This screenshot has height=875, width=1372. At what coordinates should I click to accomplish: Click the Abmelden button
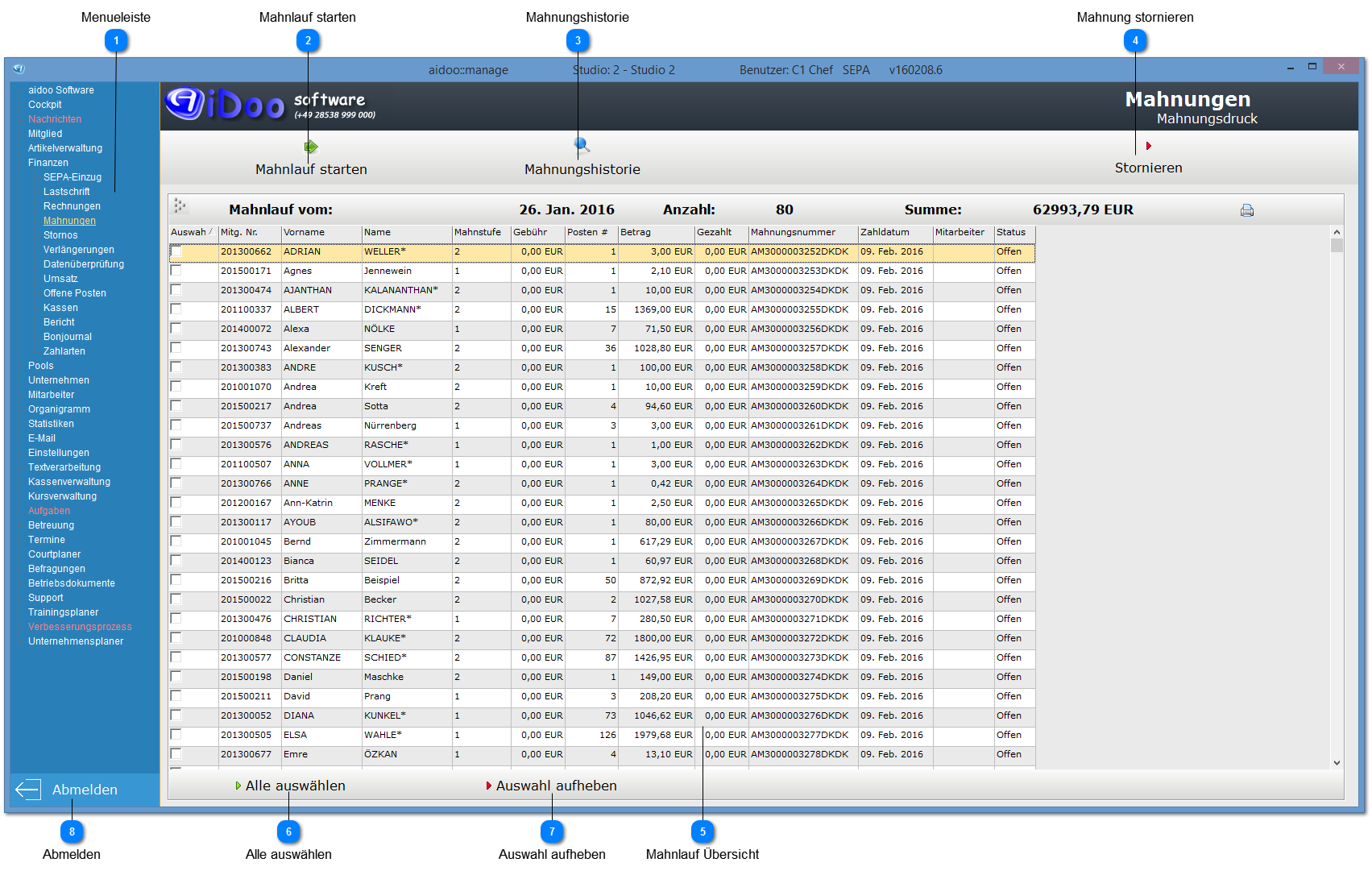(85, 790)
